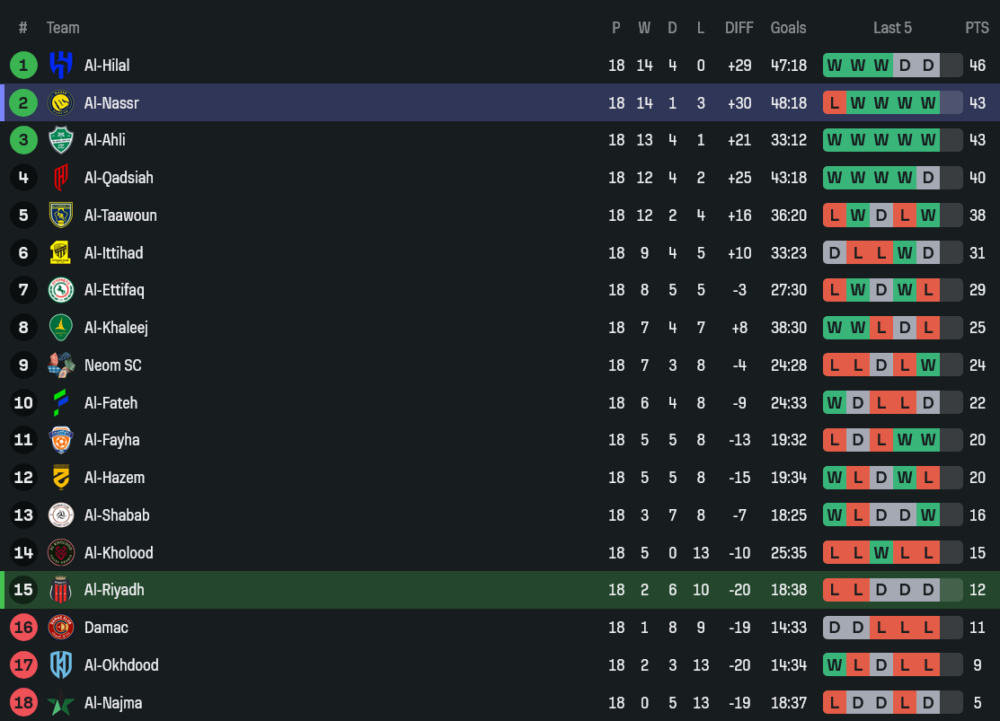1000x721 pixels.
Task: Click the Al-Ittihad yellow crest icon
Action: click(x=61, y=253)
